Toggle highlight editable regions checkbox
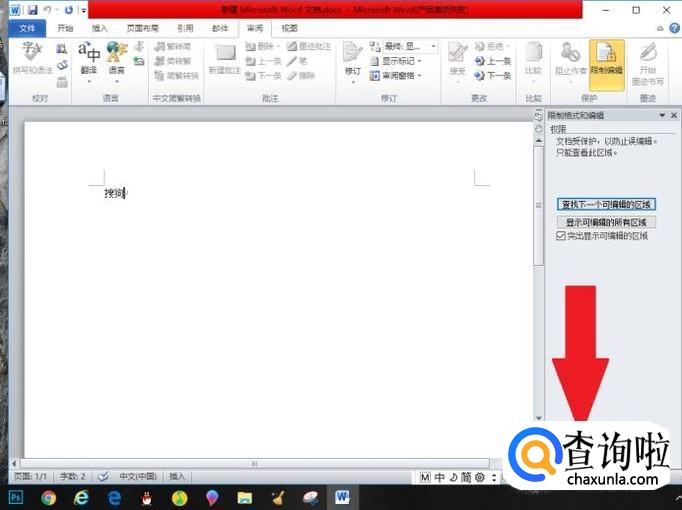Viewport: 682px width, 510px height. click(561, 236)
